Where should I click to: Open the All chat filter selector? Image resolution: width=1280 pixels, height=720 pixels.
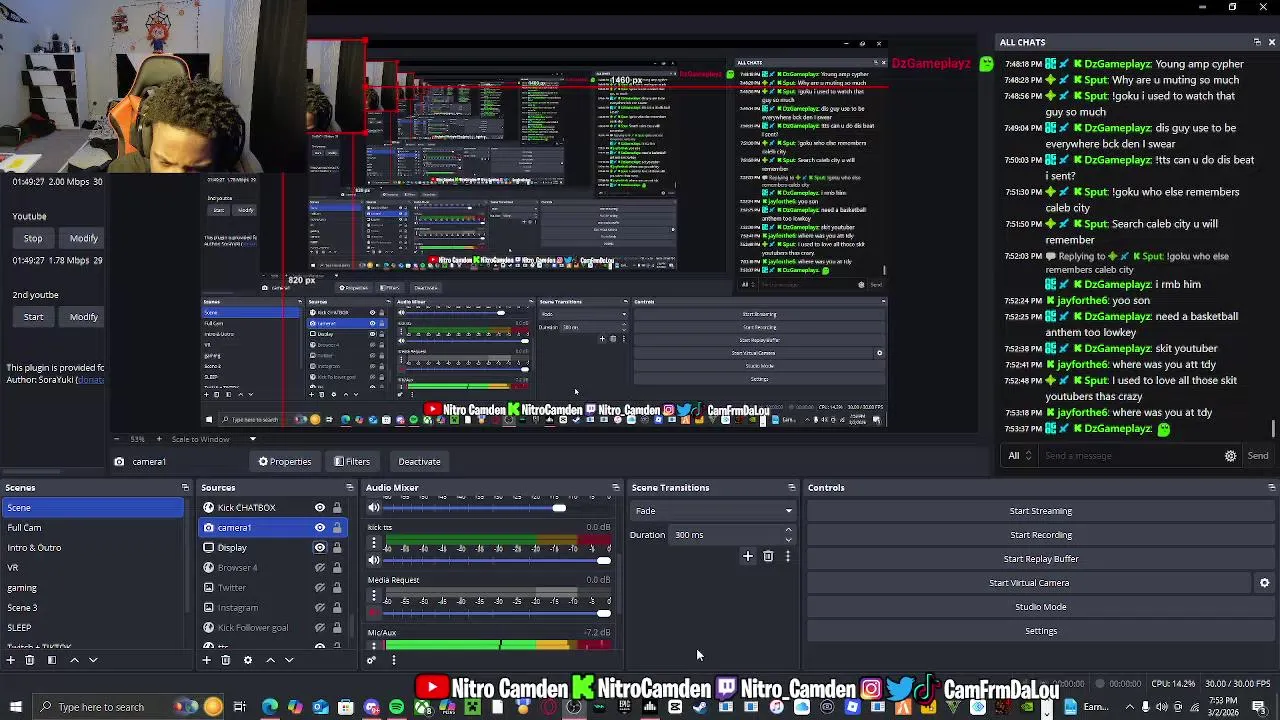point(1019,456)
